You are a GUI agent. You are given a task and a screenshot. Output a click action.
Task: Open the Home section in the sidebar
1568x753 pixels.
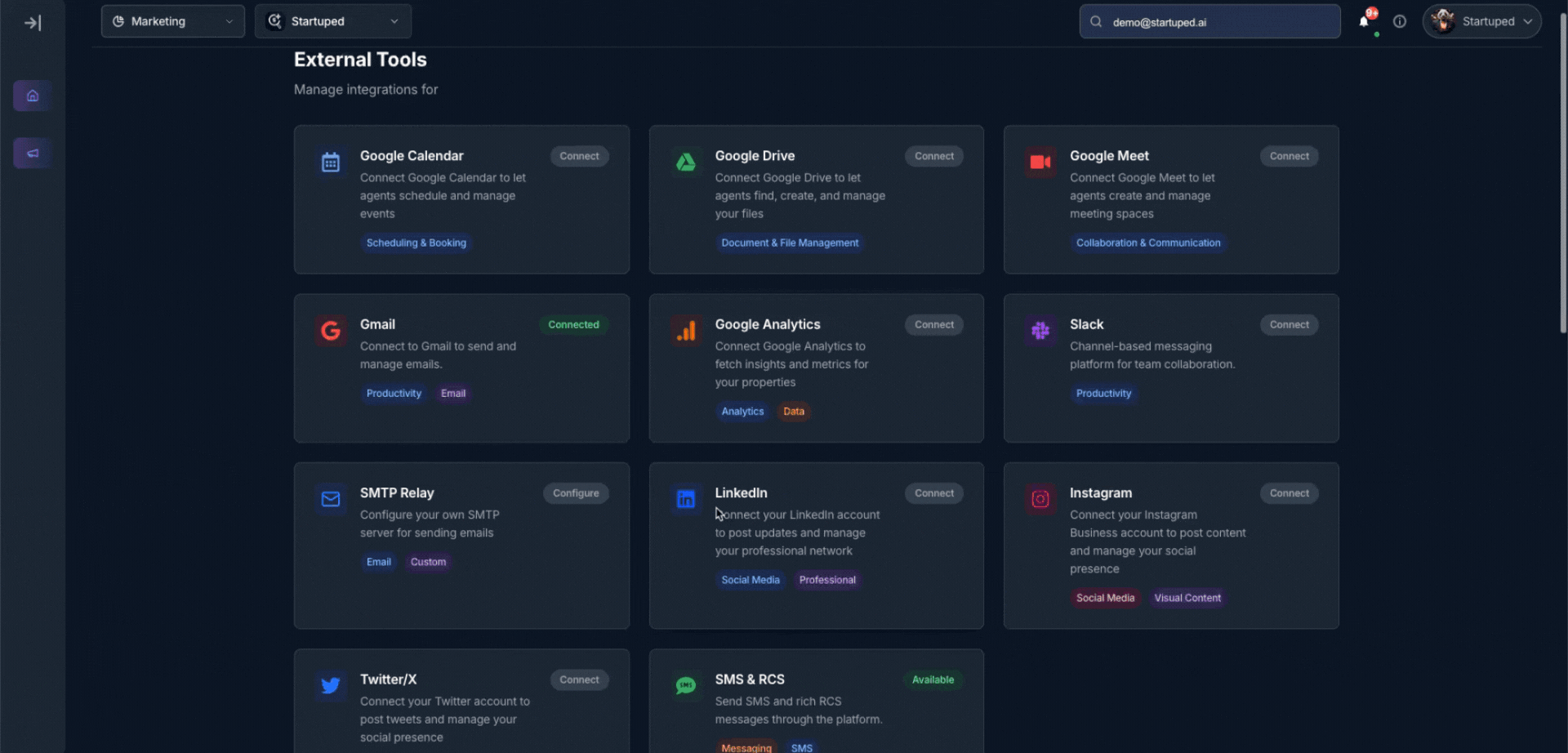(31, 95)
